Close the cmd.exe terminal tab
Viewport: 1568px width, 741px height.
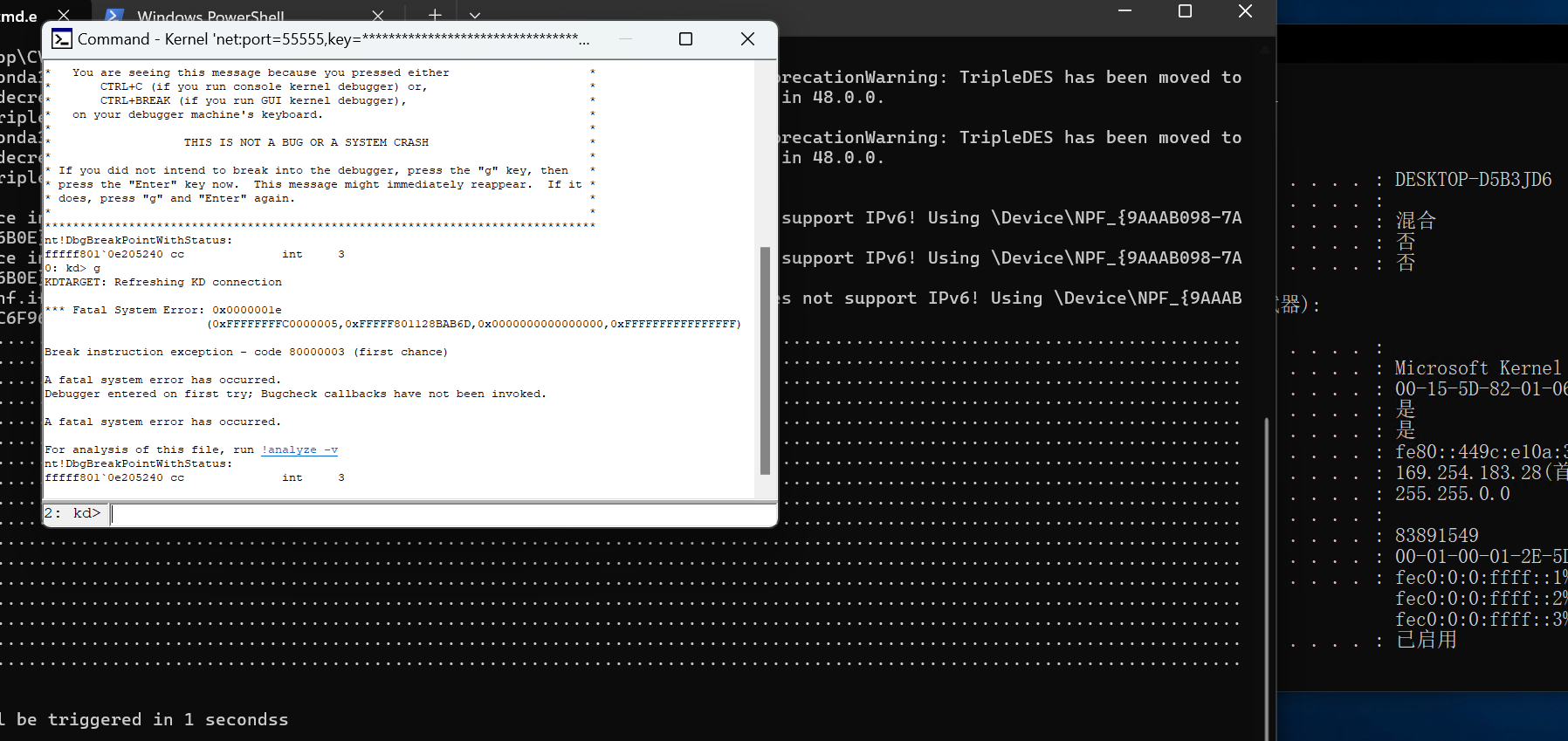[x=64, y=15]
